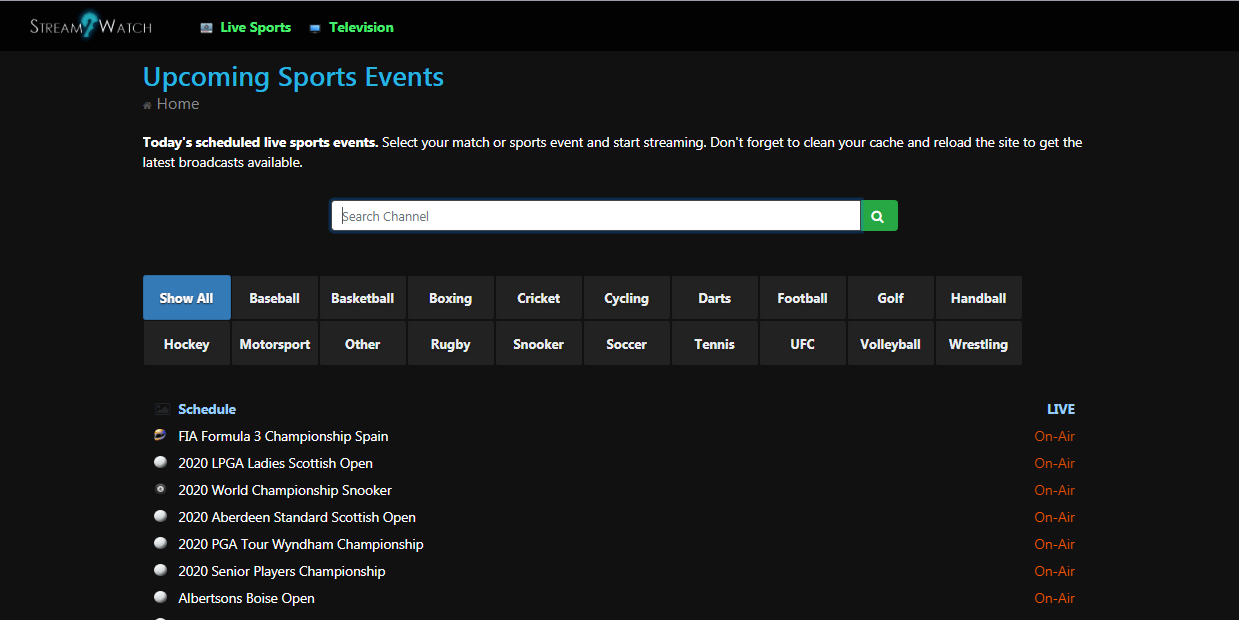Click the golf ball icon beside LPGA Ladies Scottish Open
1239x620 pixels.
tap(160, 463)
